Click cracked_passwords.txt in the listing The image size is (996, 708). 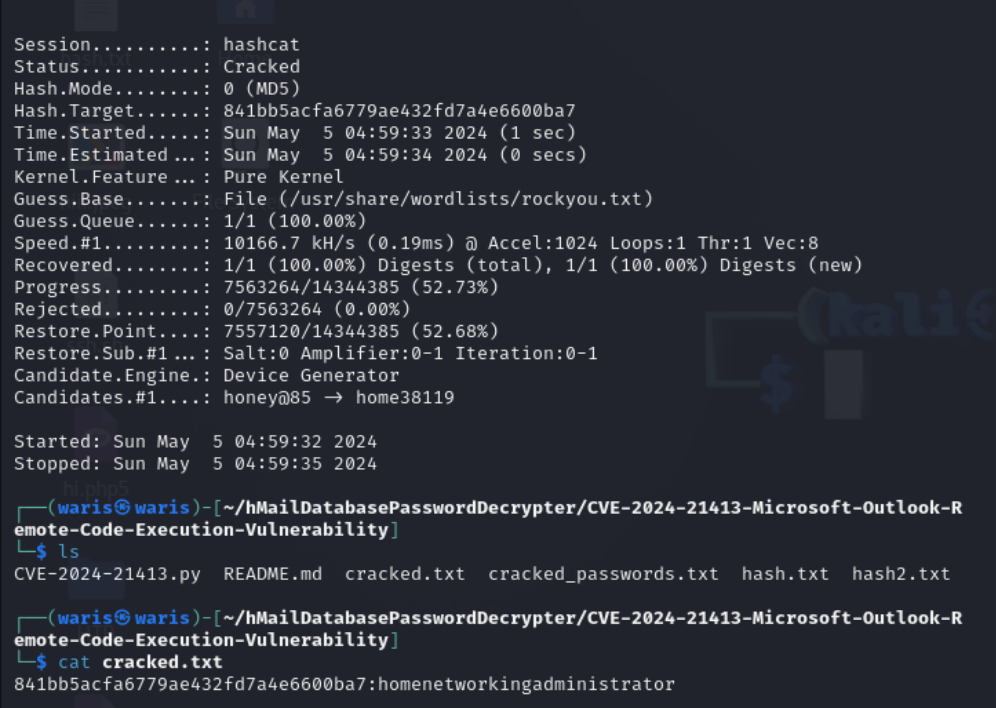pyautogui.click(x=603, y=574)
